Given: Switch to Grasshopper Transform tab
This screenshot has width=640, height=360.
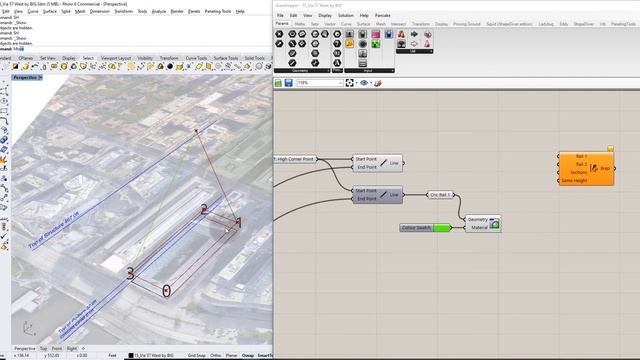Looking at the screenshot, I should pos(420,24).
